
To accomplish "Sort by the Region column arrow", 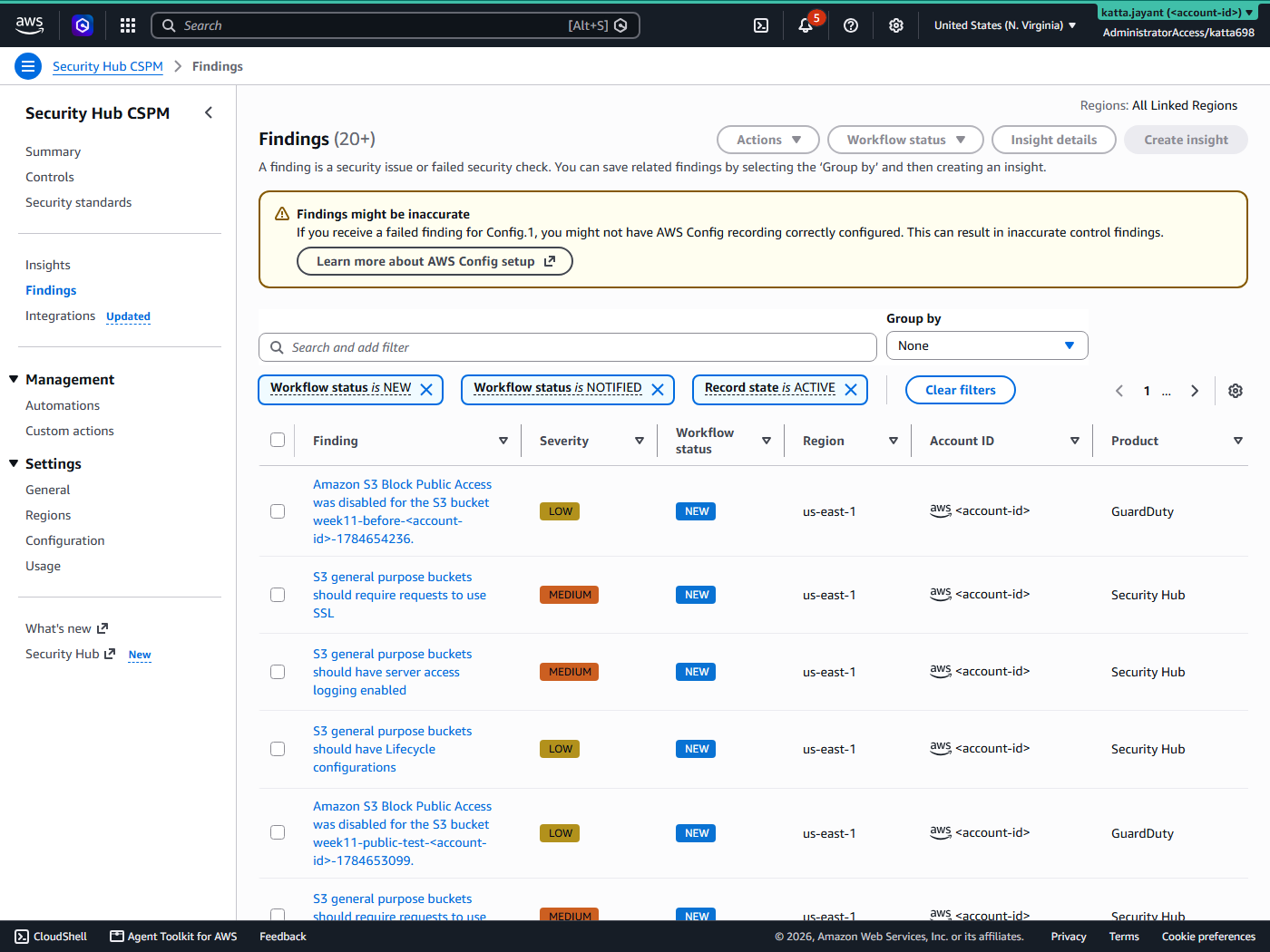I will 894,441.
